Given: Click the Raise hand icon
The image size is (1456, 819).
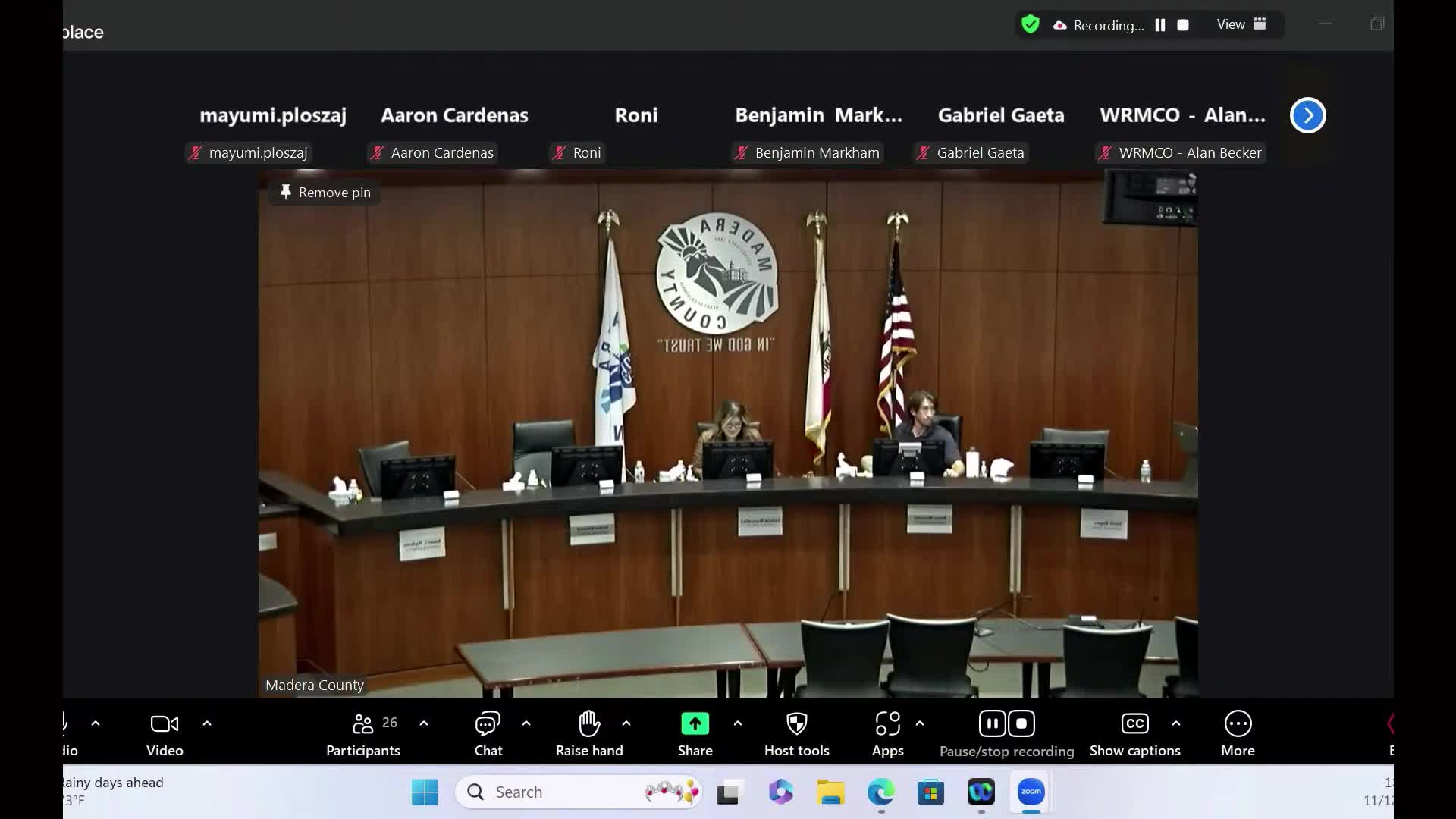Looking at the screenshot, I should [x=589, y=724].
